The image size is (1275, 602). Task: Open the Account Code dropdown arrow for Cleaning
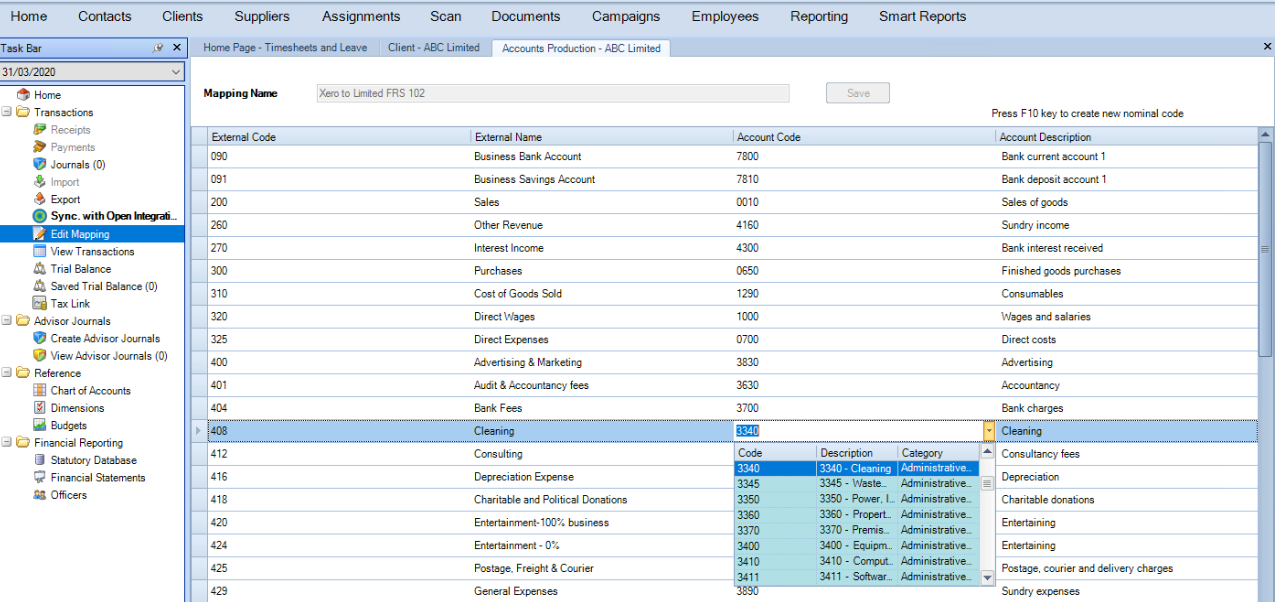[989, 431]
